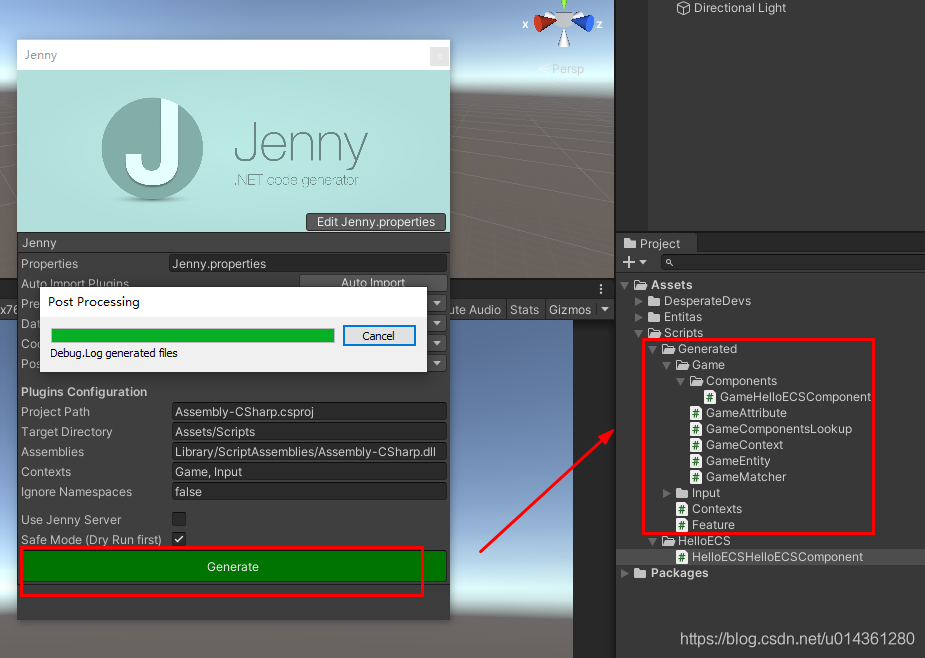The image size is (925, 658).
Task: Uncheck Safe Mode (Dry Run first)
Action: click(x=177, y=539)
